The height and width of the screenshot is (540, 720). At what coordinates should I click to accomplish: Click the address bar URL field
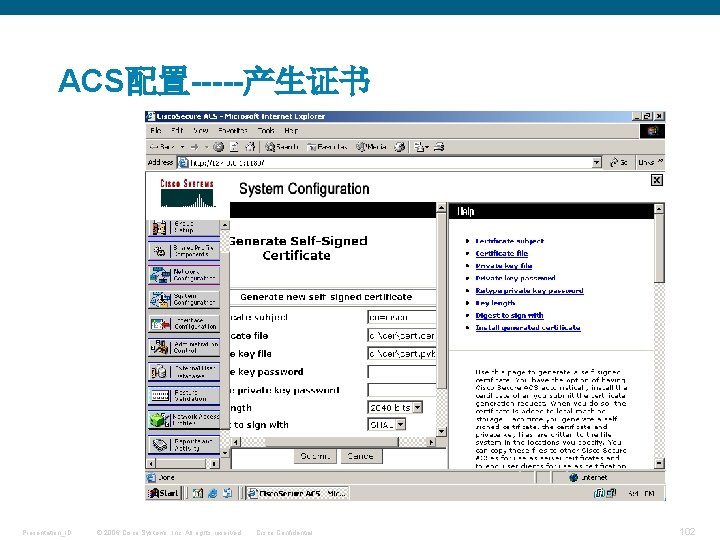385,162
